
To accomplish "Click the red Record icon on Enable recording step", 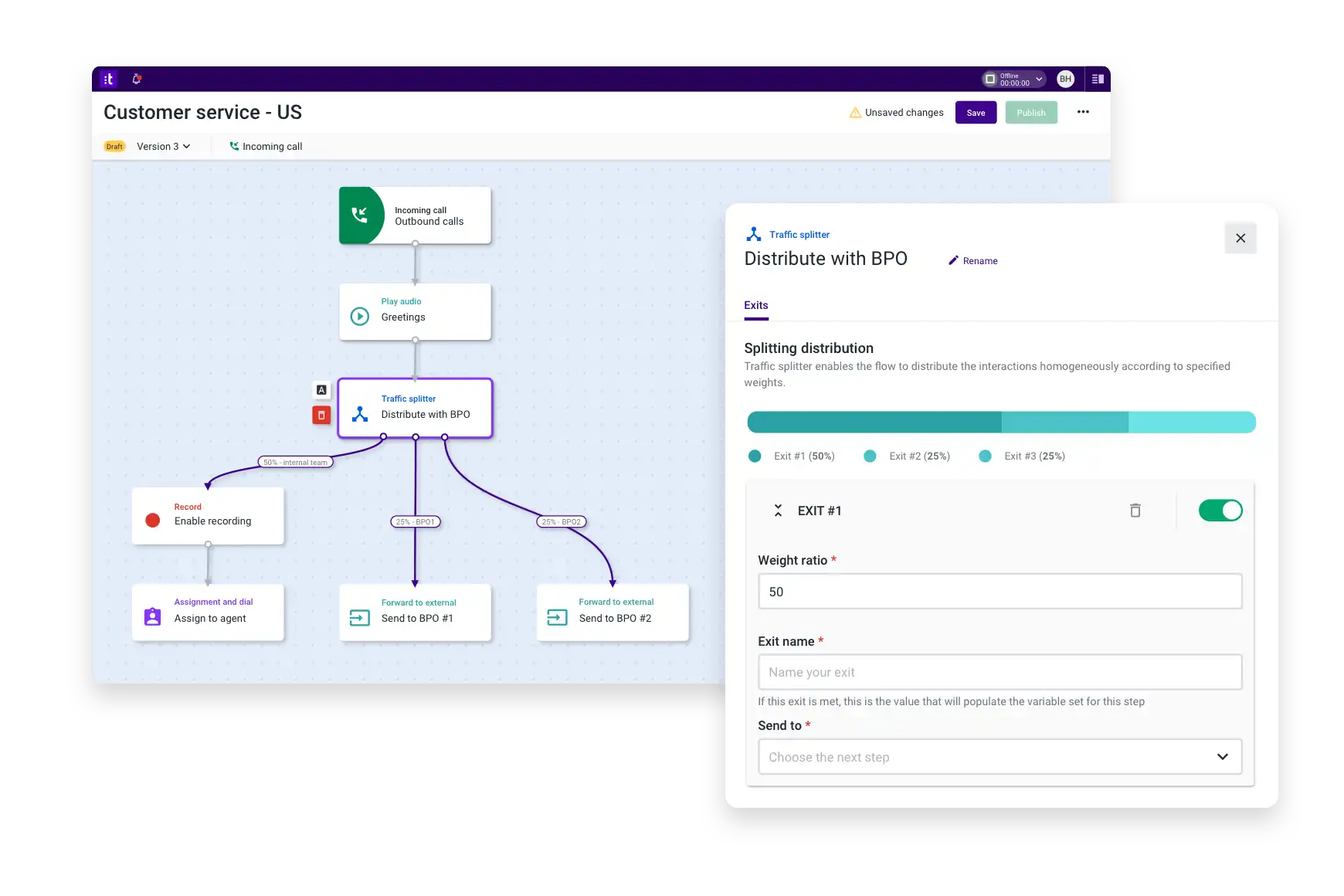I will 152,520.
